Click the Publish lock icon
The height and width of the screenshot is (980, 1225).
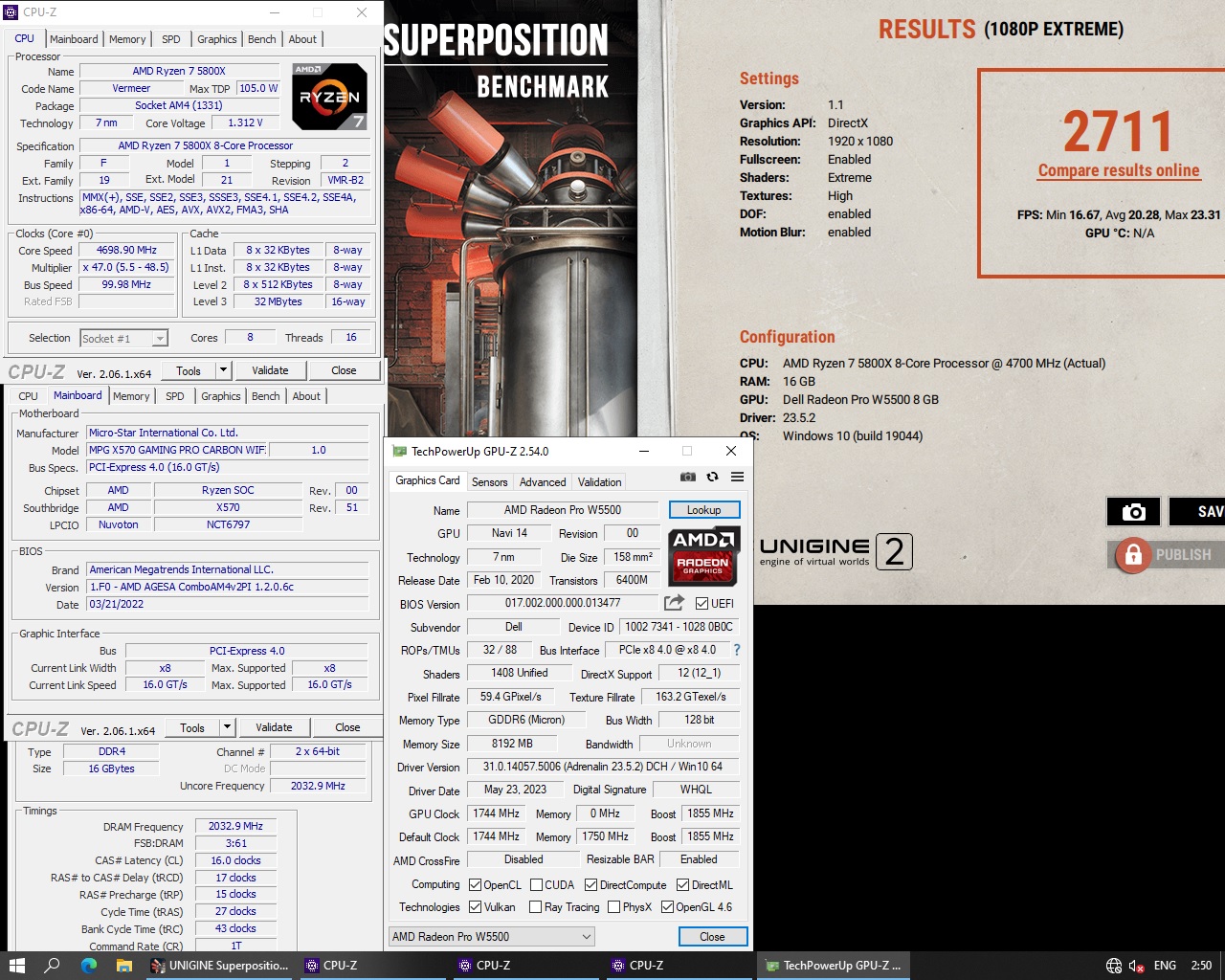point(1133,555)
